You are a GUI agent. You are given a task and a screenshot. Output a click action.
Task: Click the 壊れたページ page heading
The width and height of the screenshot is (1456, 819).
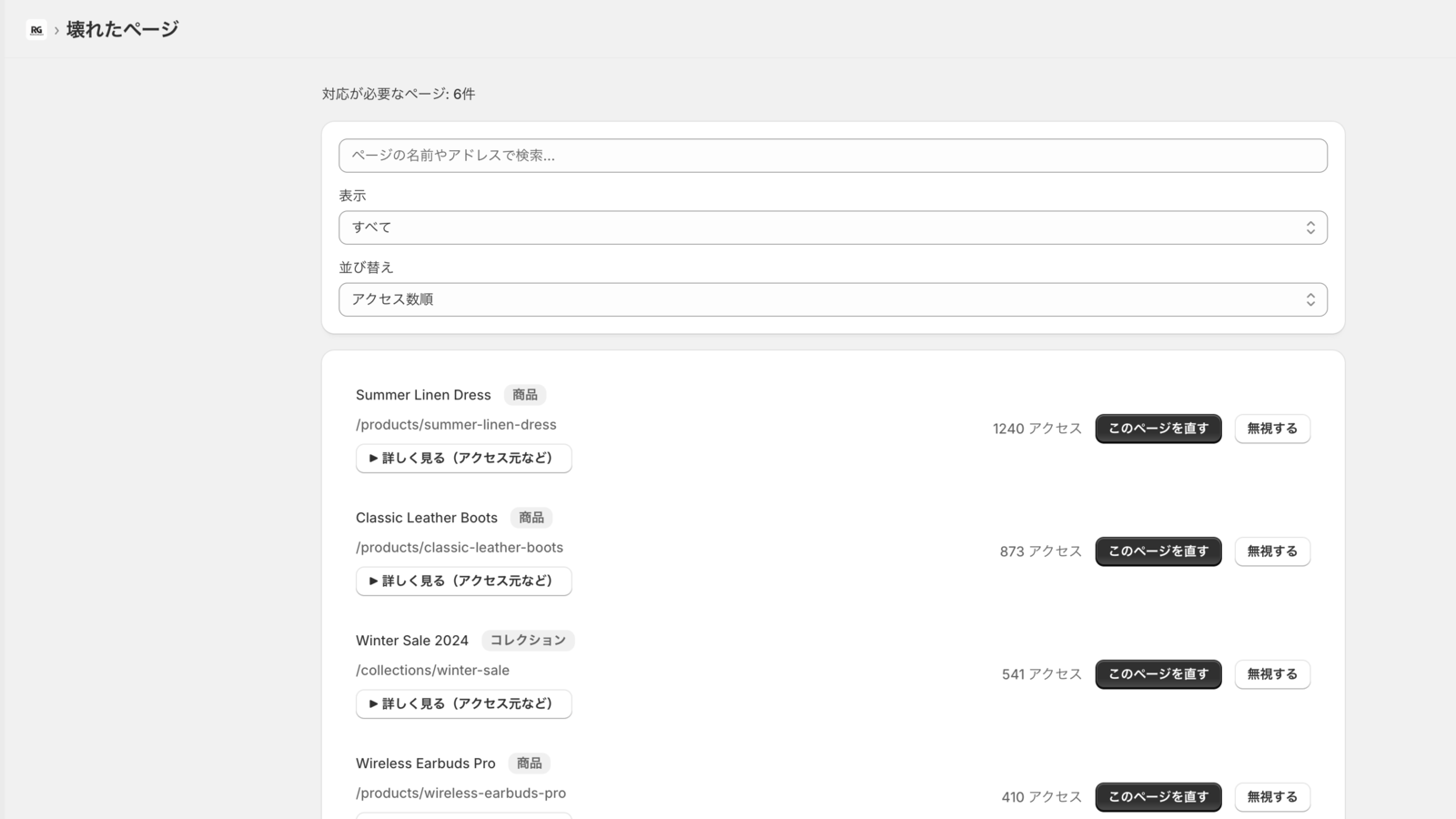click(122, 29)
